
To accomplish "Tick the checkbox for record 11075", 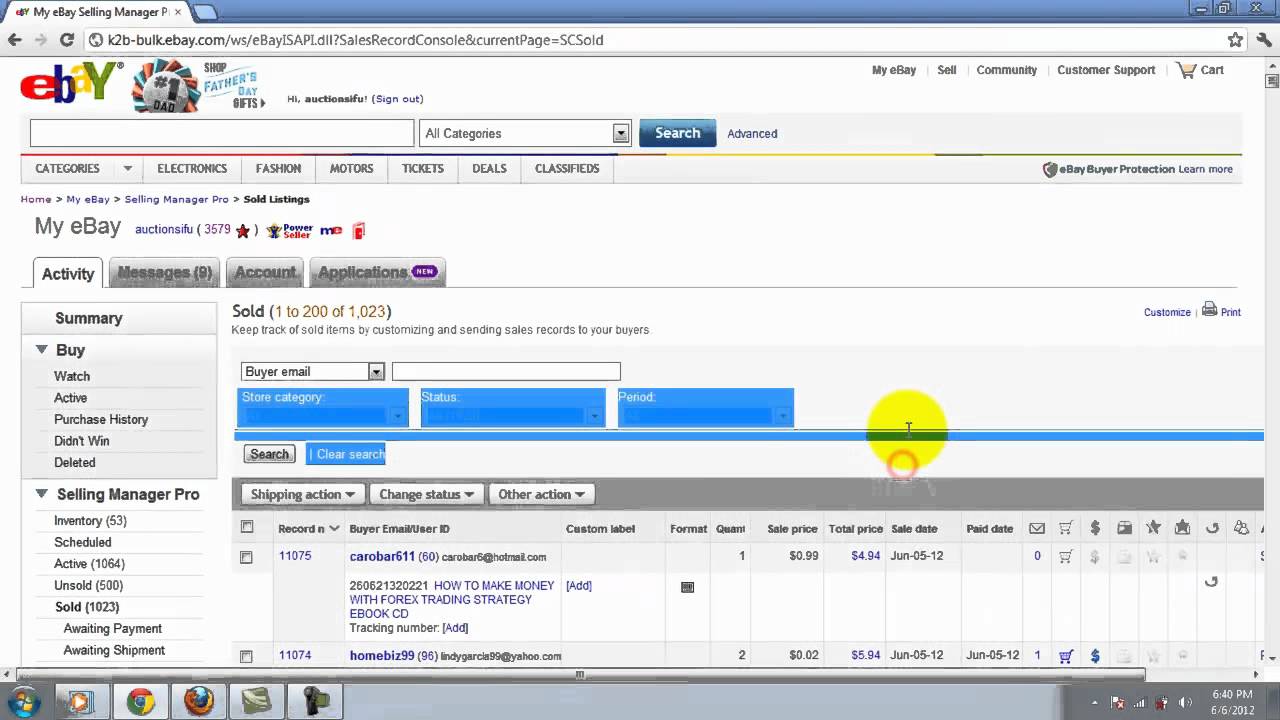I will click(247, 557).
